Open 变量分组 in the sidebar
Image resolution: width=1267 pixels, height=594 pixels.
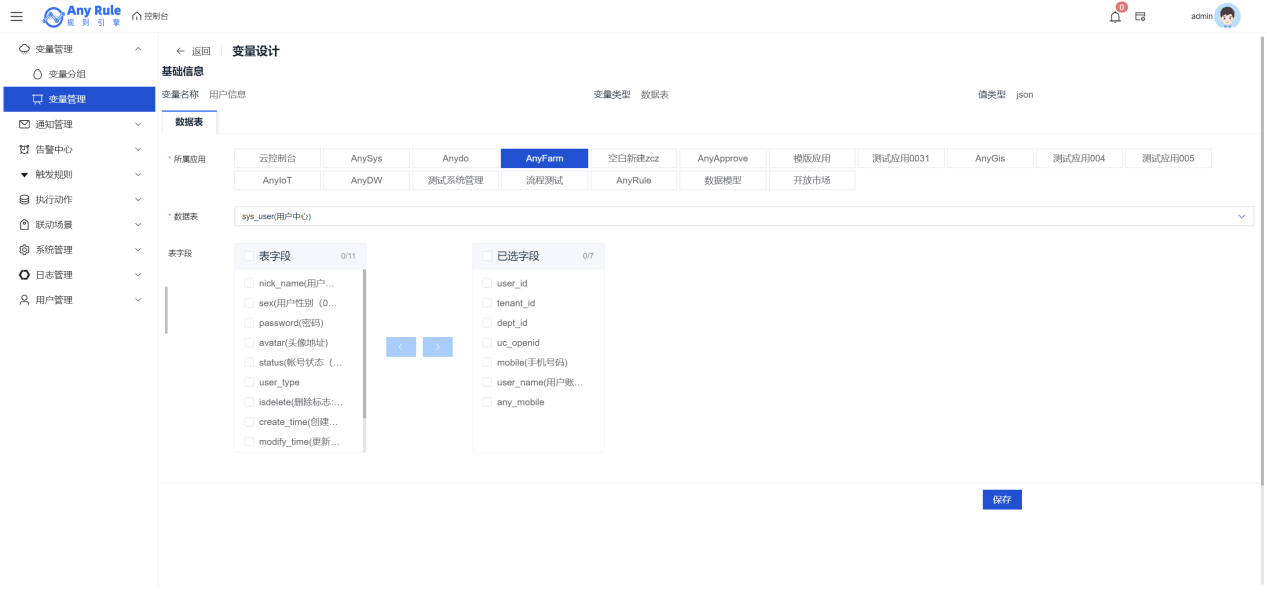click(x=67, y=74)
